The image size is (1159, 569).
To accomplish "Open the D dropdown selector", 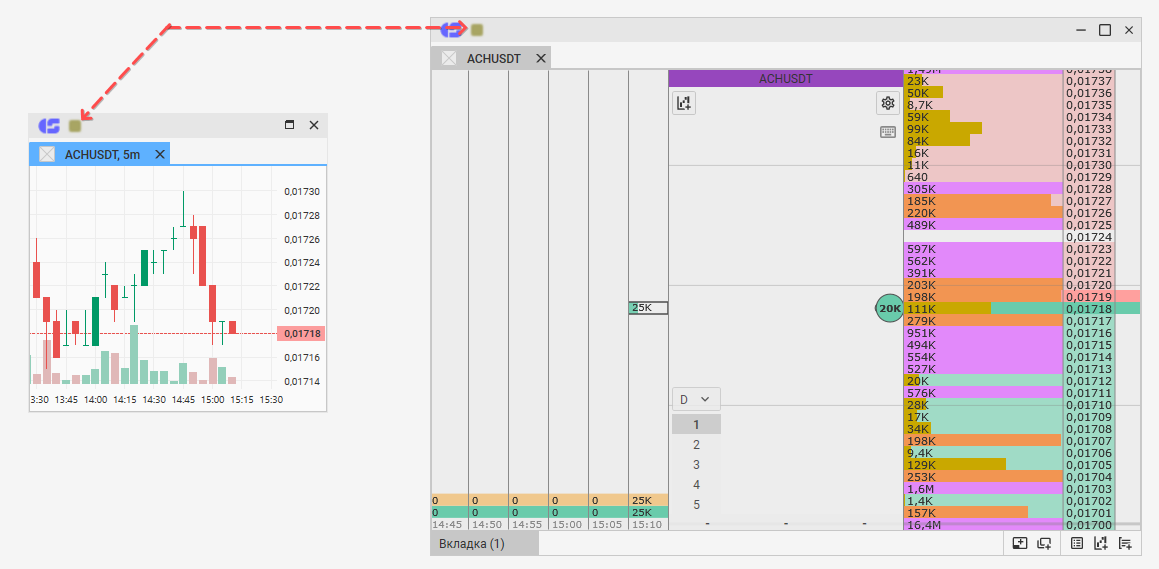I will tap(696, 399).
